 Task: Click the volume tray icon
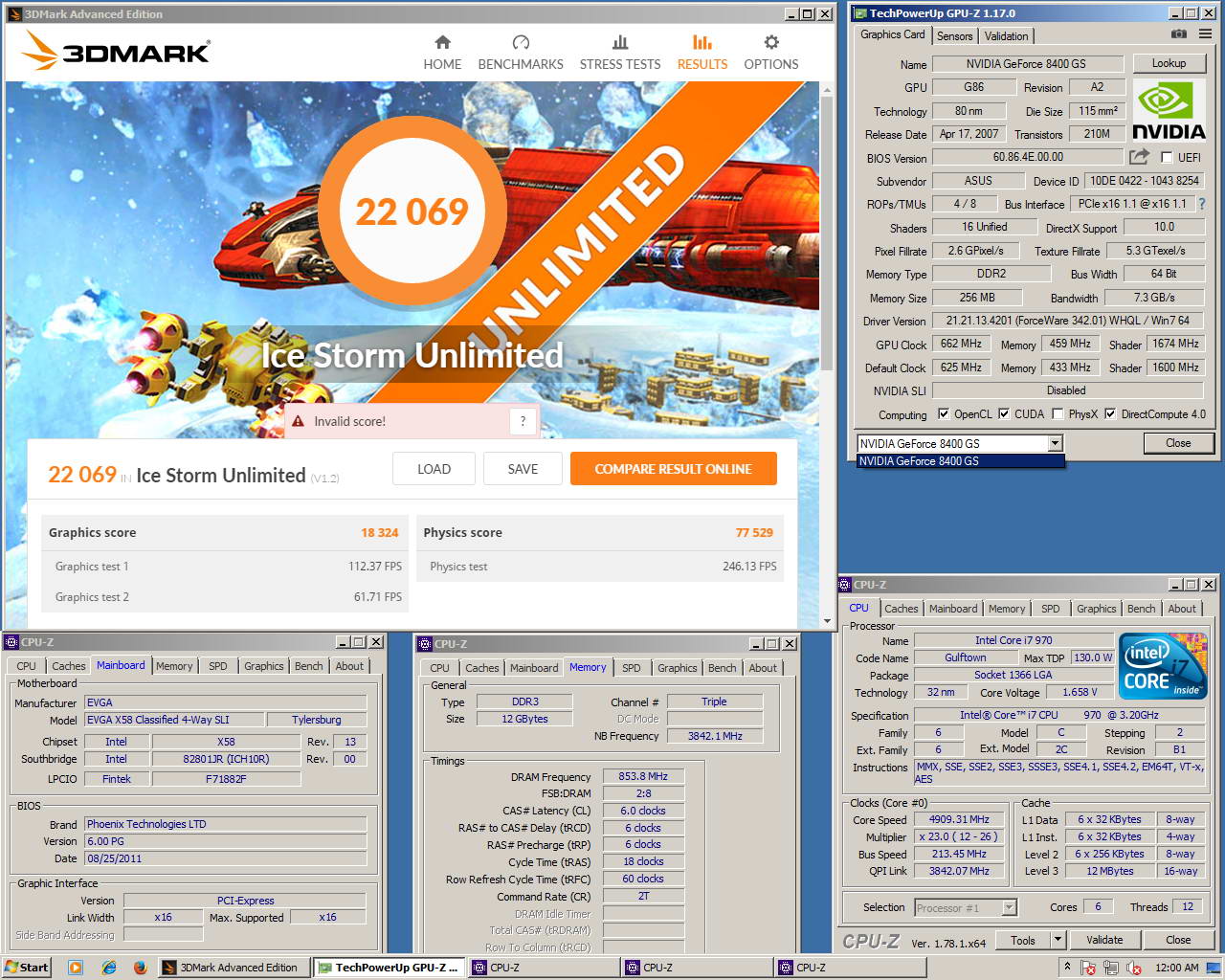coord(1134,968)
